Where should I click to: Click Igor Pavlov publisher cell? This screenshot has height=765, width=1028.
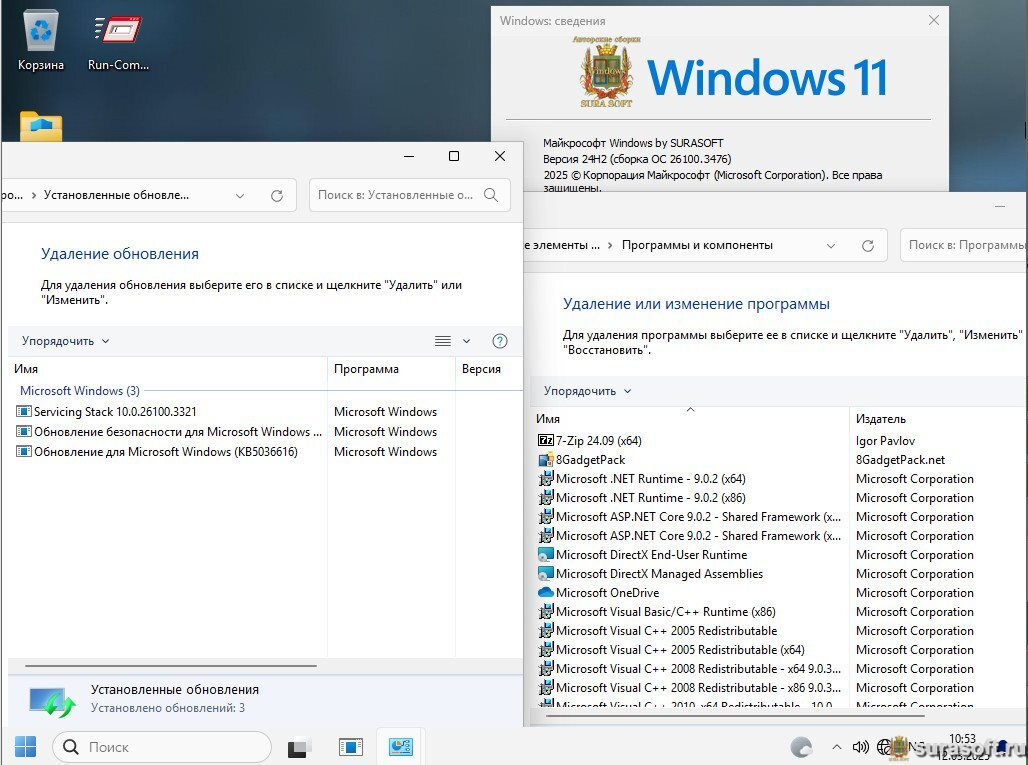pyautogui.click(x=885, y=441)
